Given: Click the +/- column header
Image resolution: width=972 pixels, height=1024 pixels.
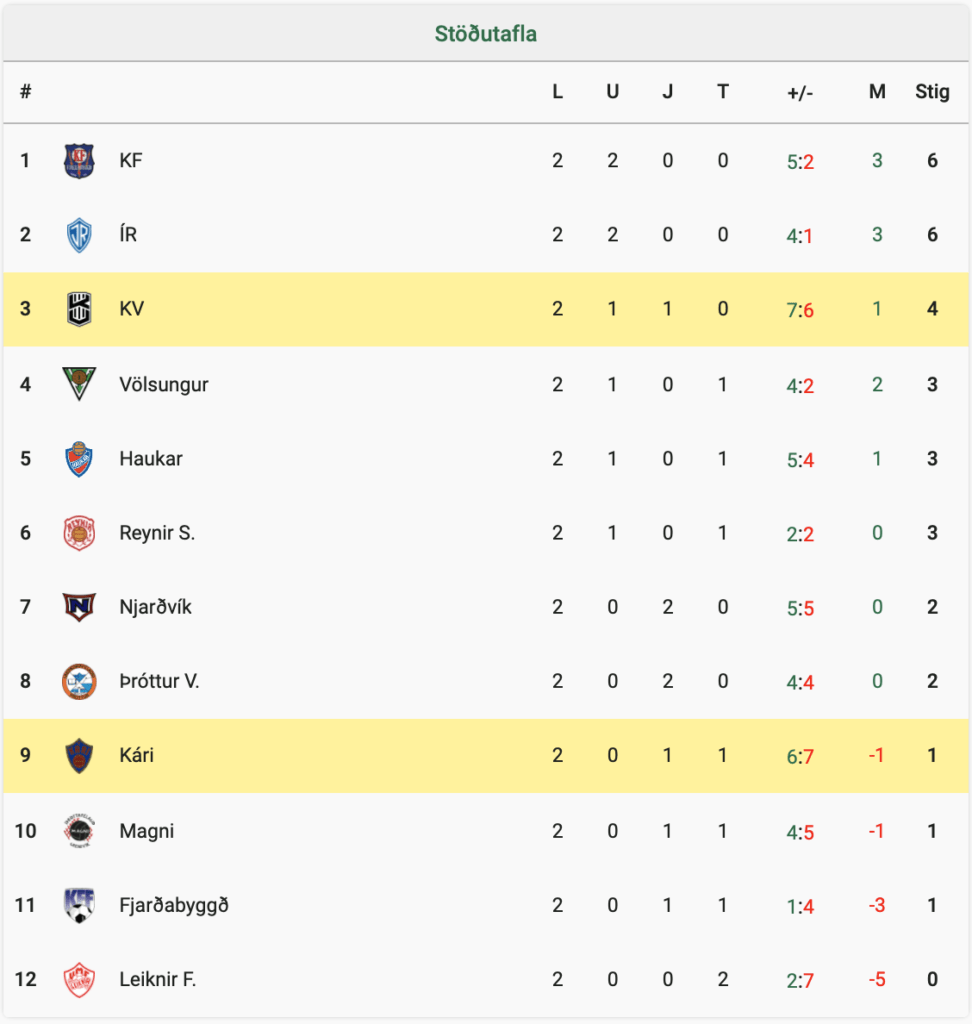Looking at the screenshot, I should [x=800, y=93].
